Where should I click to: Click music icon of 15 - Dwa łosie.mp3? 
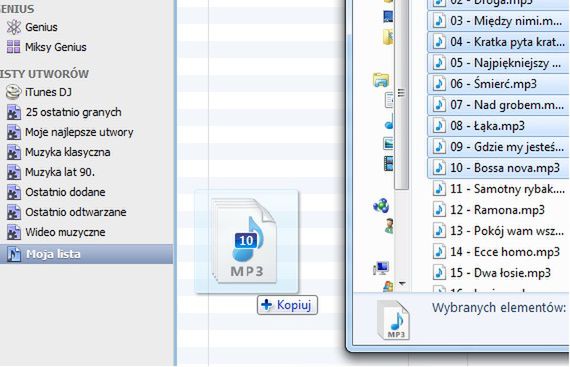point(439,273)
